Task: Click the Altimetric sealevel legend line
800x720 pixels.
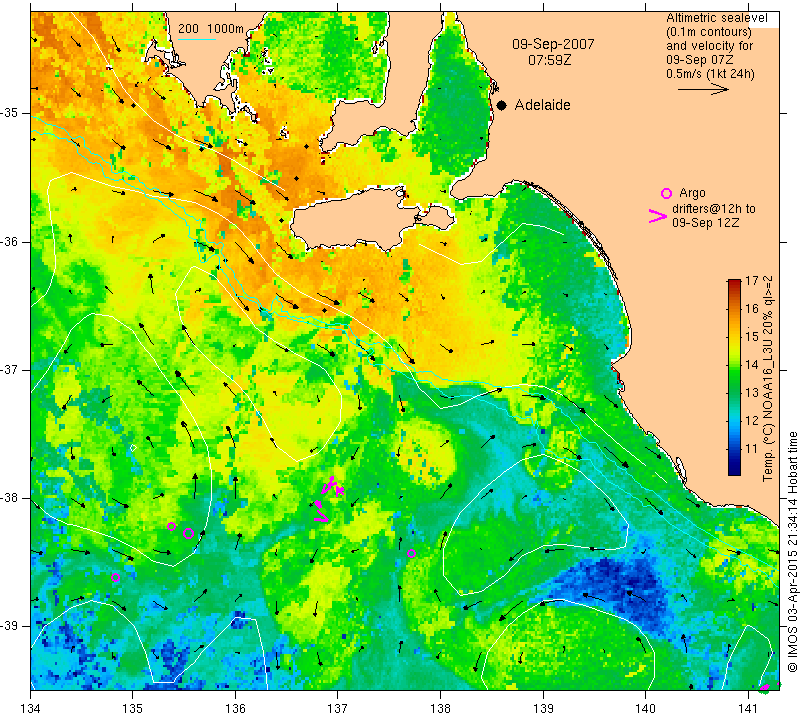Action: point(717,18)
